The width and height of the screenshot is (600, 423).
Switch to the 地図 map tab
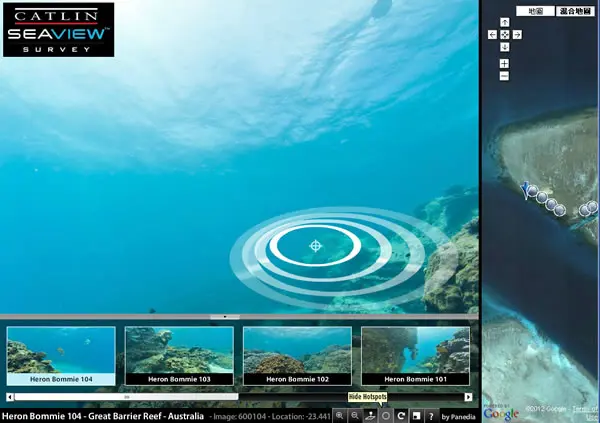click(x=535, y=11)
